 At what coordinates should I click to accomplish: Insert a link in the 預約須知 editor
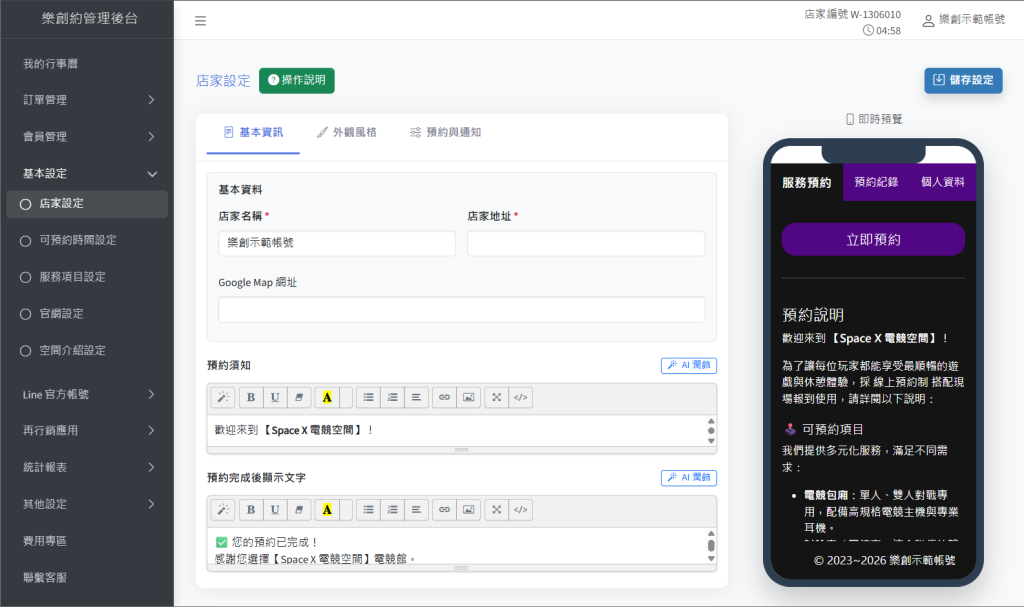444,397
